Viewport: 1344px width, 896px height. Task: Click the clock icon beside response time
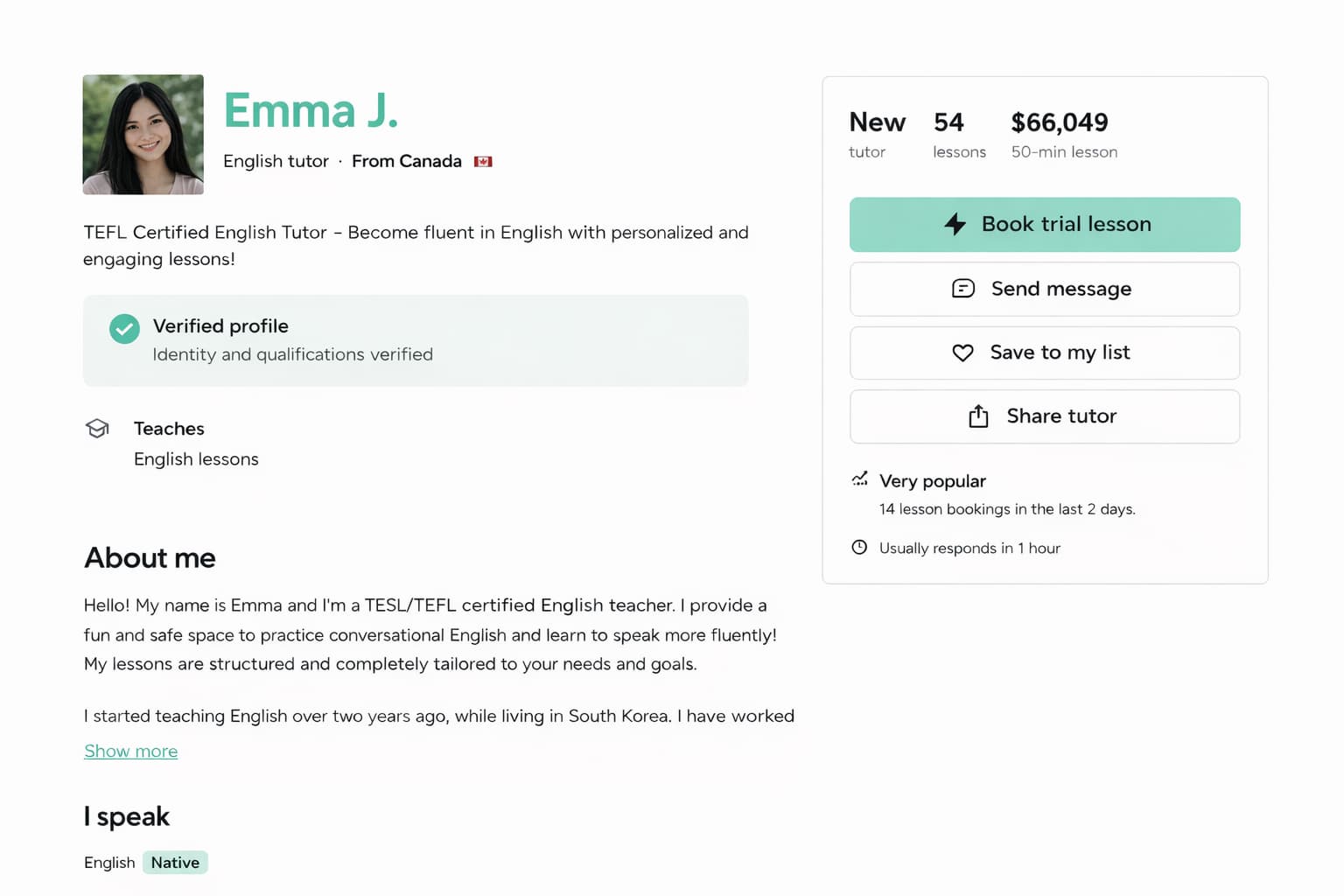(859, 547)
